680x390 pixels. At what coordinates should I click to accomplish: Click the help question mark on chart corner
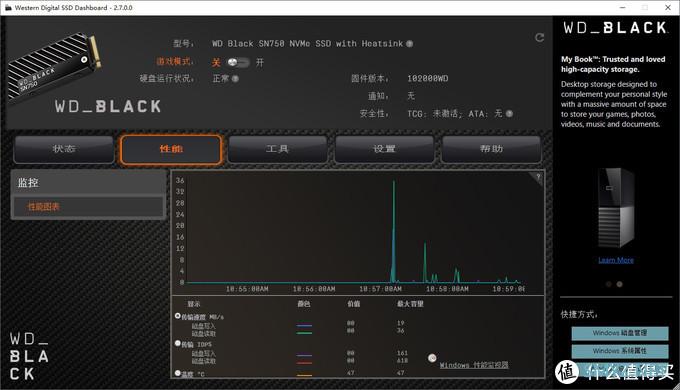point(538,177)
